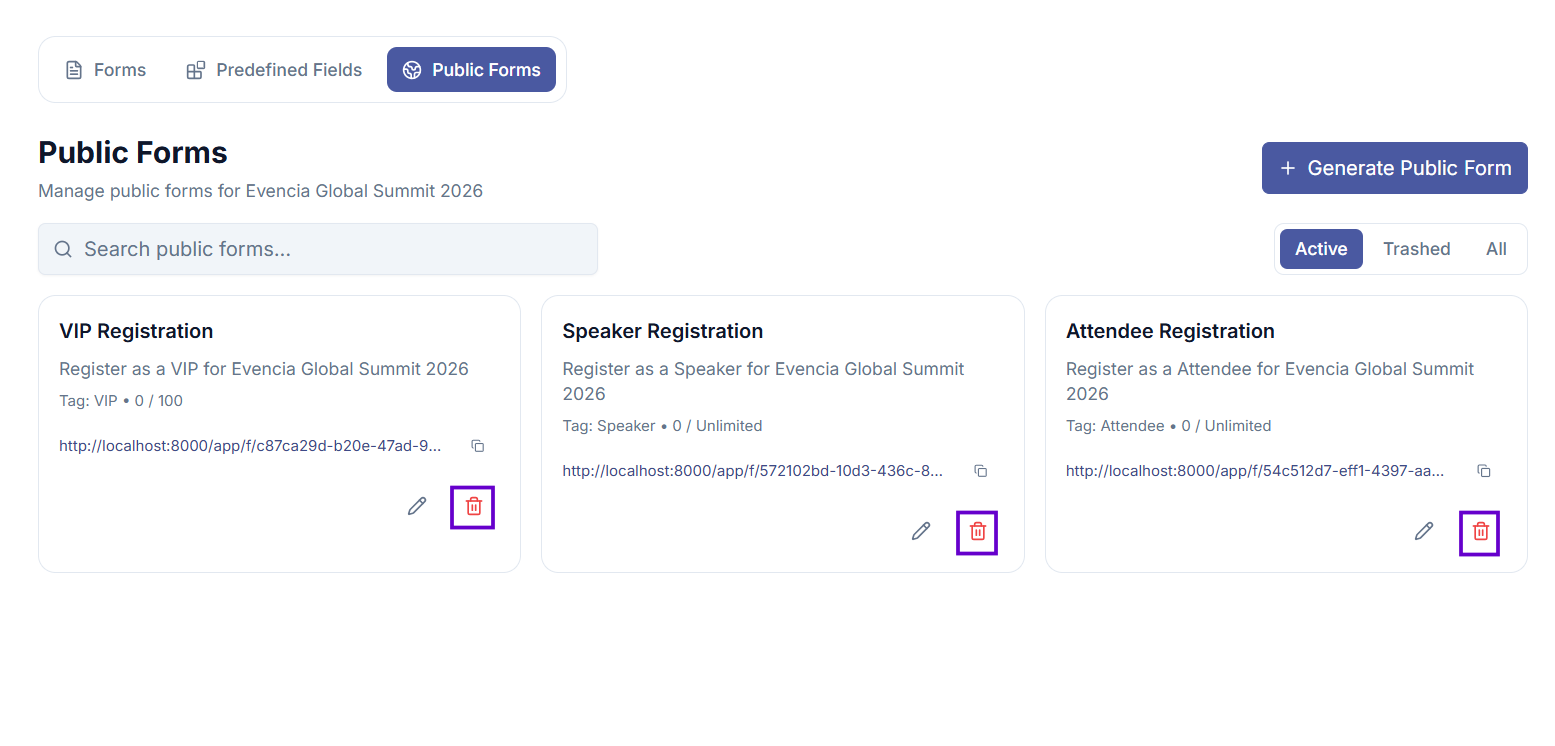This screenshot has width=1555, height=746.
Task: Show only Active public forms
Action: point(1321,249)
